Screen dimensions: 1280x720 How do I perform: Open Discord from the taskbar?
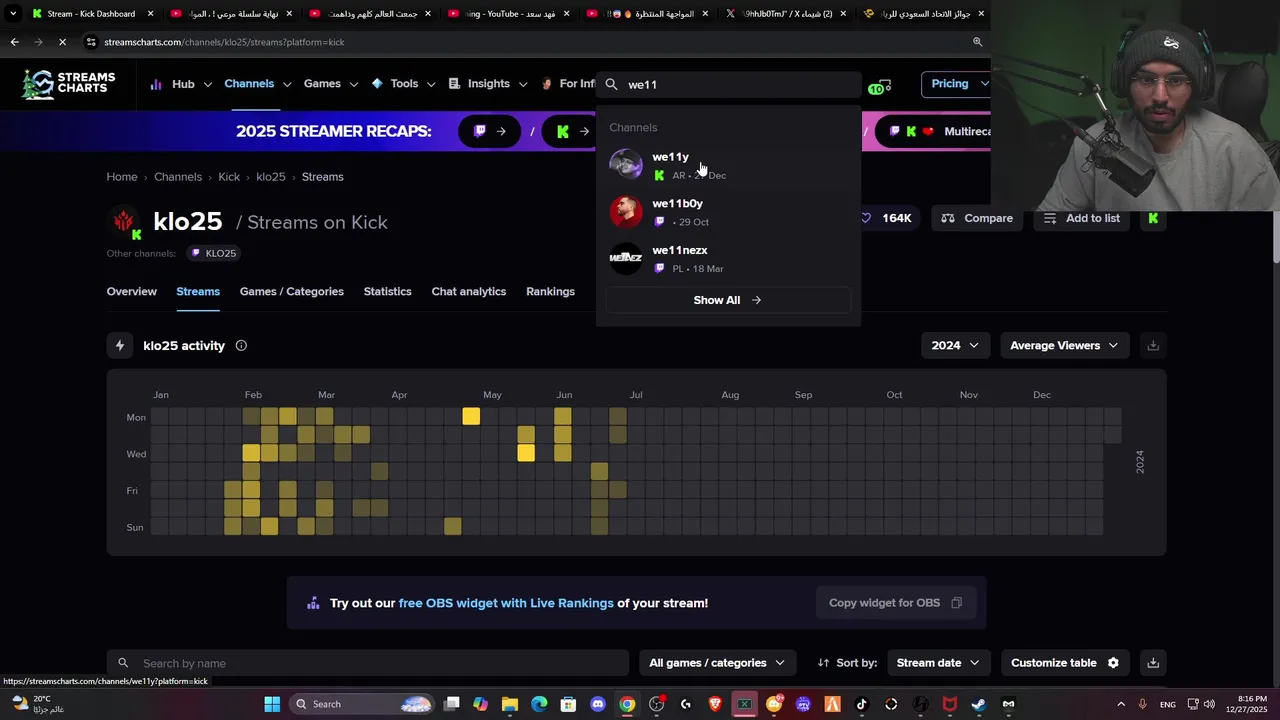tap(598, 704)
